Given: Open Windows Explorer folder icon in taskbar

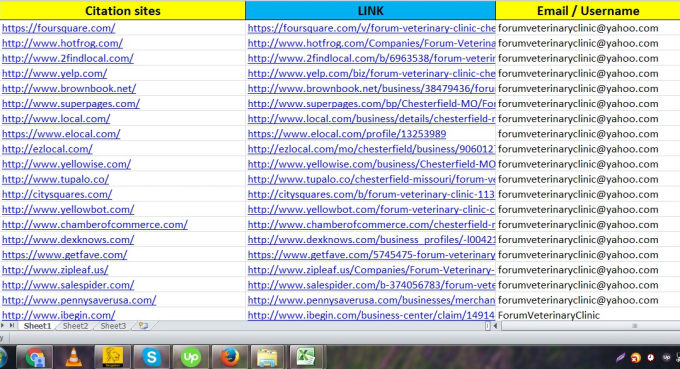Looking at the screenshot, I should tap(267, 357).
